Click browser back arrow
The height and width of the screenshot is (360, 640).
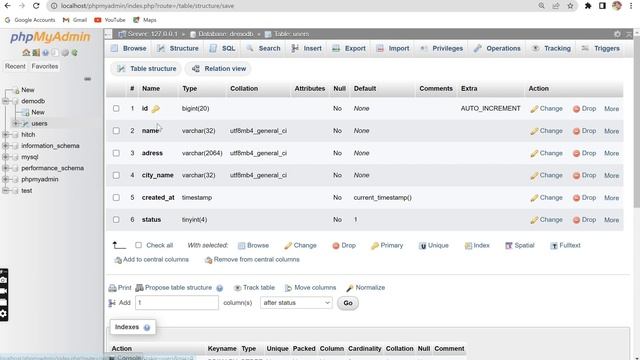[7, 6]
